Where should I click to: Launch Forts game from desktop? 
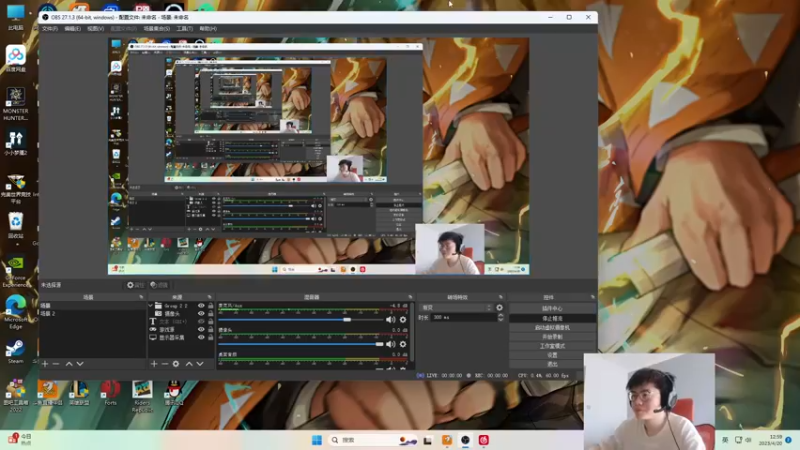[110, 393]
